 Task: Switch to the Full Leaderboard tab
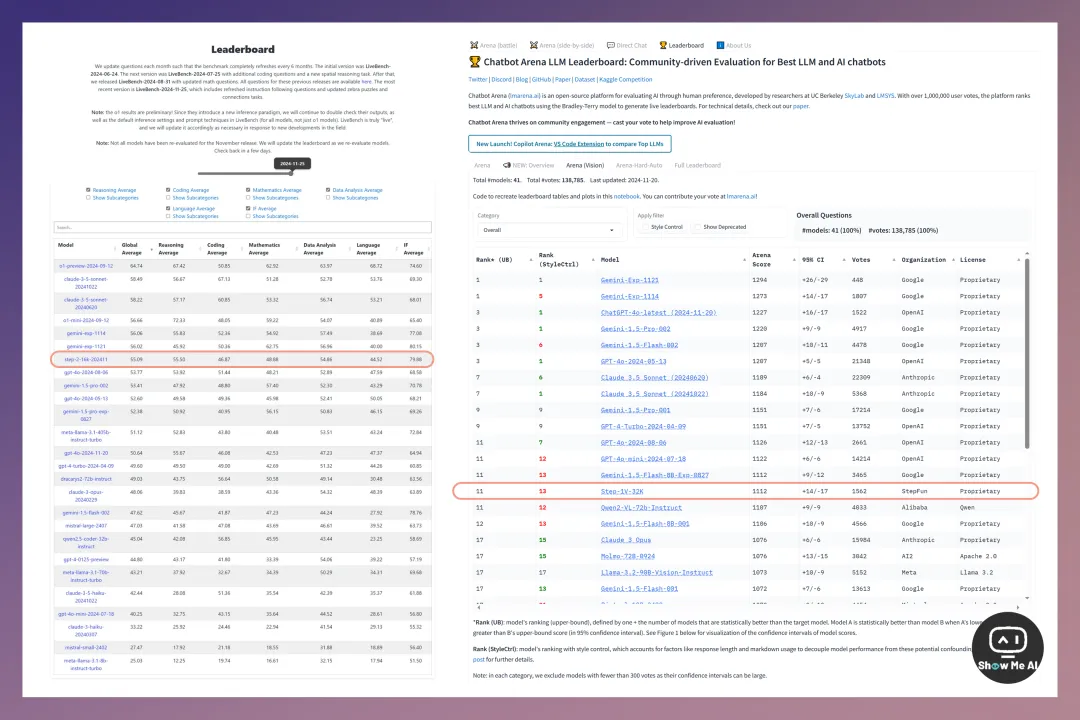click(x=697, y=165)
